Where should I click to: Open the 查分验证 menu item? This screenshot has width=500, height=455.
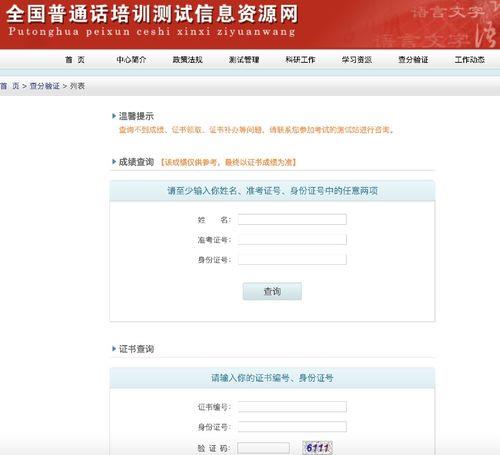(413, 60)
